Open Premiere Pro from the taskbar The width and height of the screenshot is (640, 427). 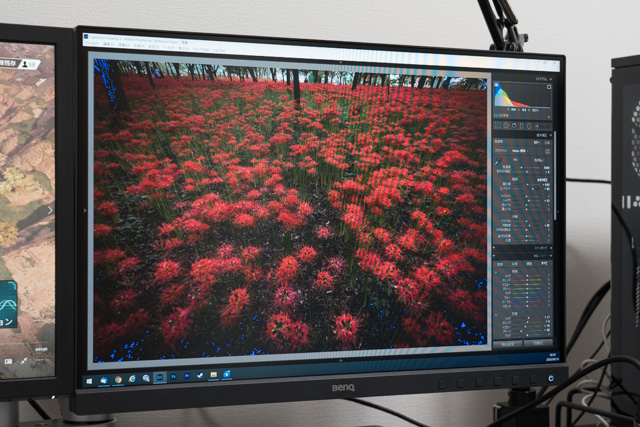click(187, 375)
